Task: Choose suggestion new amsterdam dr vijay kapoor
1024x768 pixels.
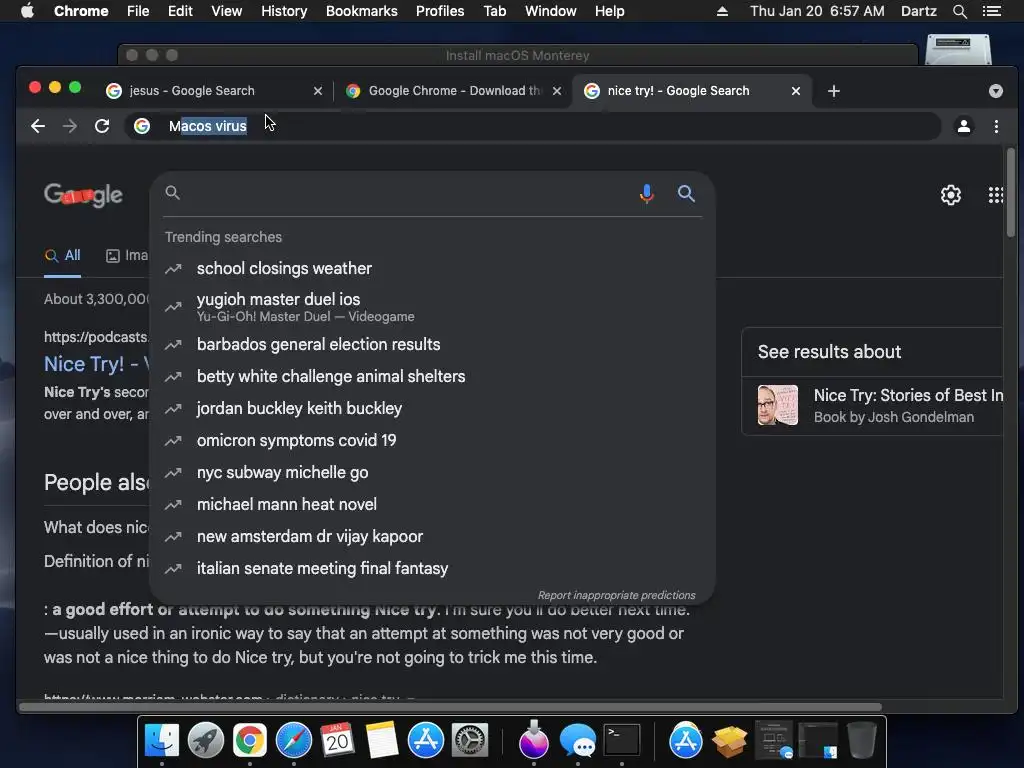Action: tap(432, 536)
